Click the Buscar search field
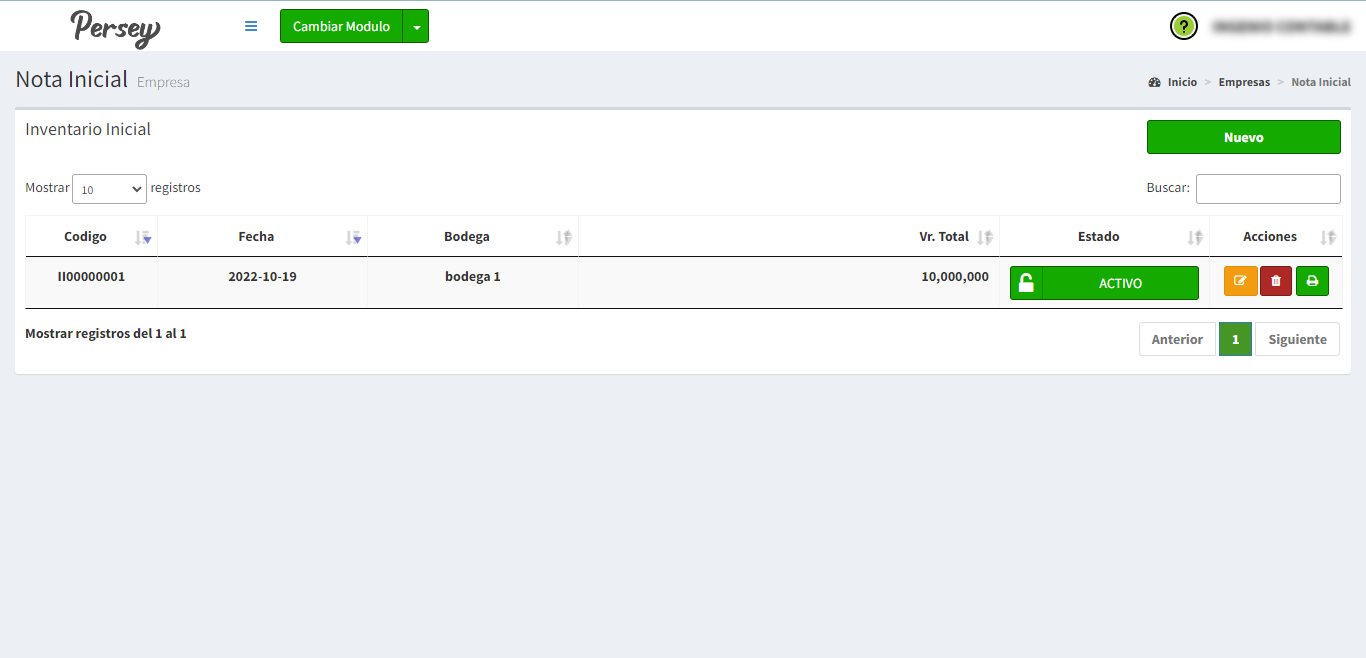 (x=1267, y=189)
